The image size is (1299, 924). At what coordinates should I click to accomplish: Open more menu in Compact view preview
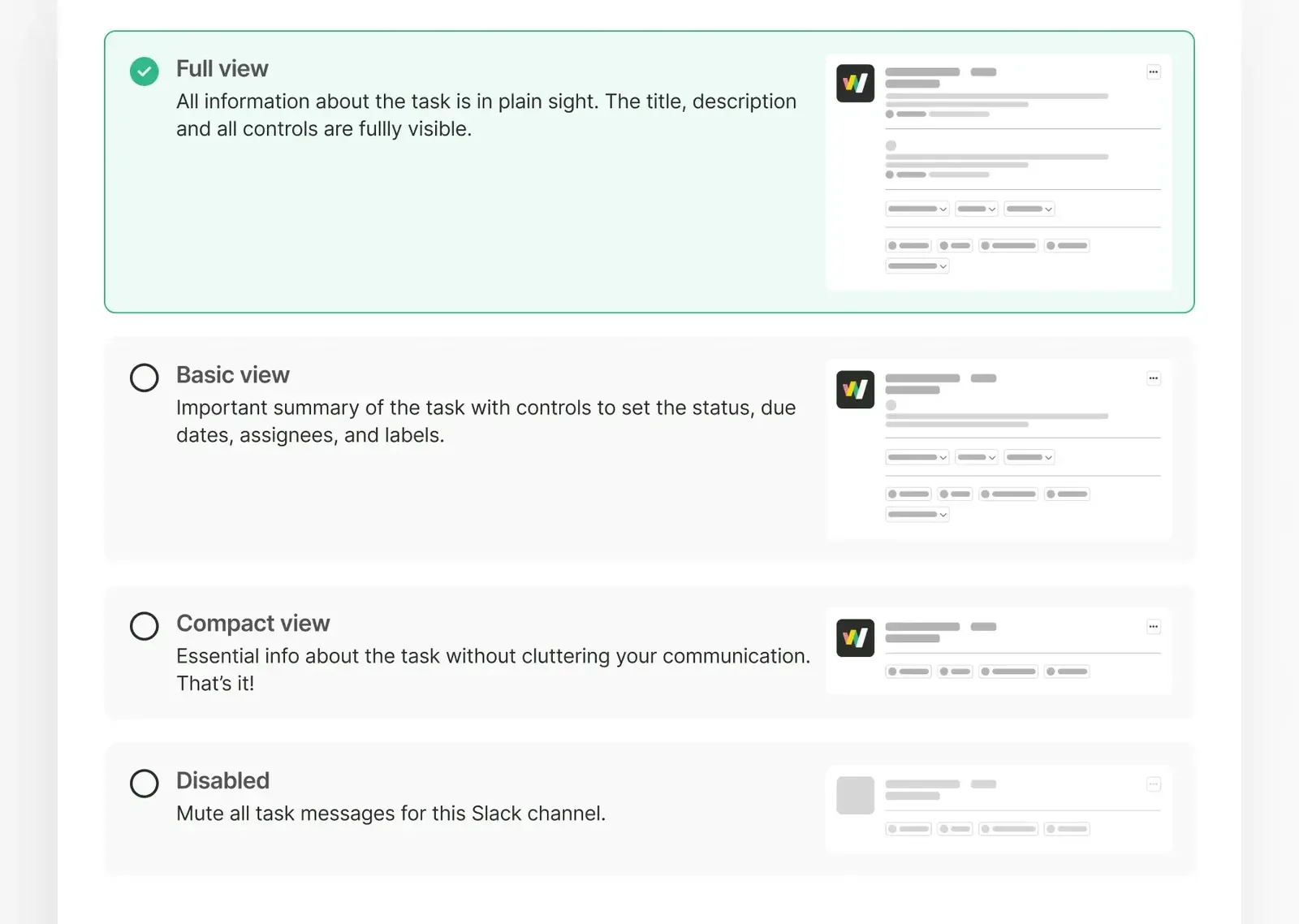click(x=1153, y=627)
